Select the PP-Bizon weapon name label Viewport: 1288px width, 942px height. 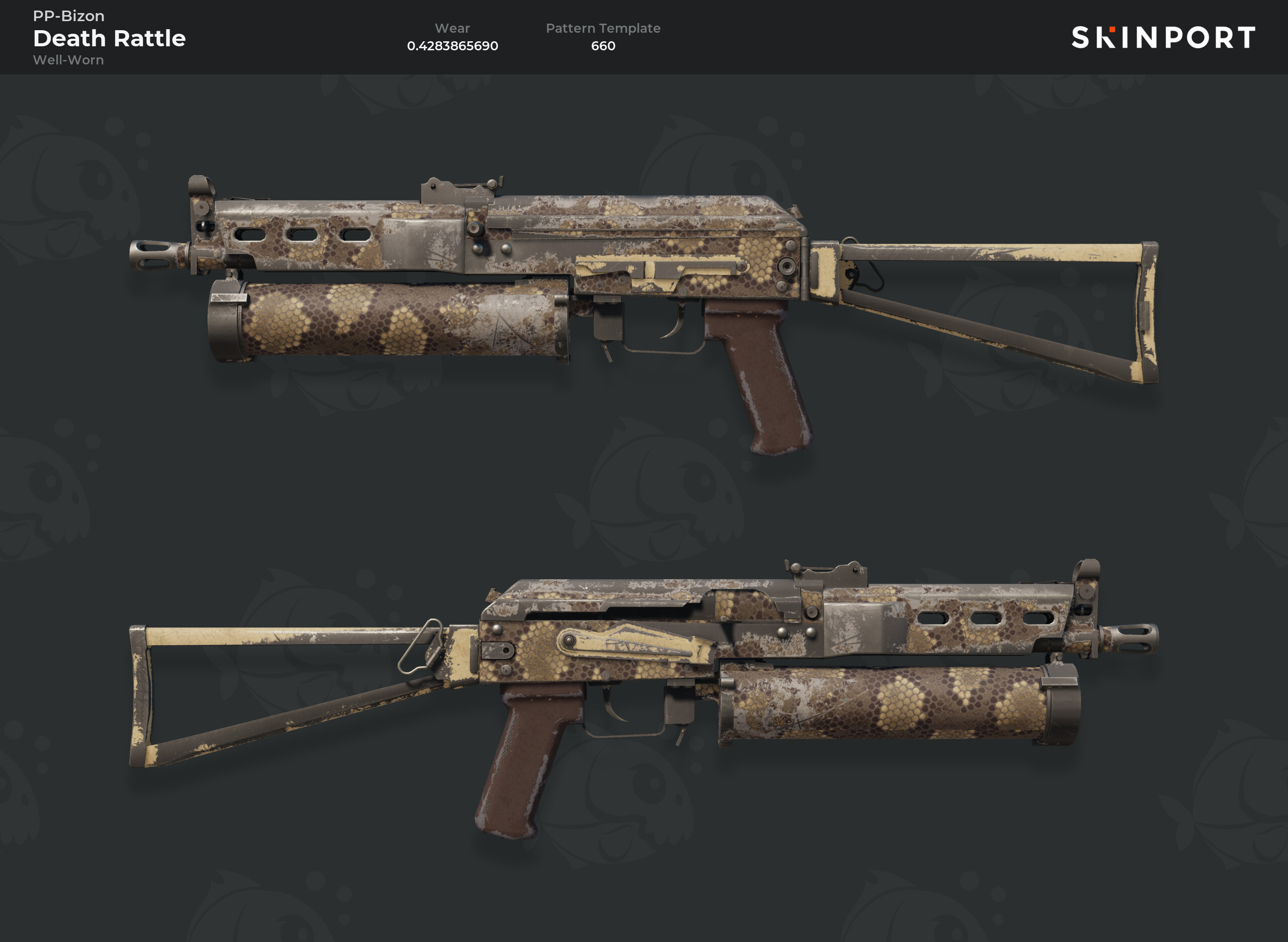(x=68, y=16)
